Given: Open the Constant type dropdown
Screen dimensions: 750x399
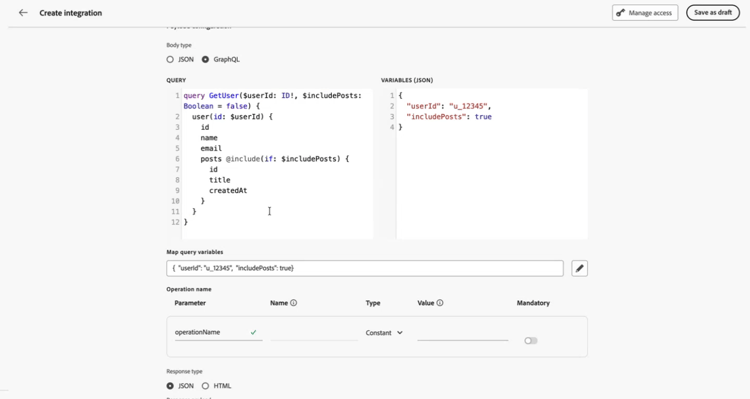Looking at the screenshot, I should (x=384, y=333).
